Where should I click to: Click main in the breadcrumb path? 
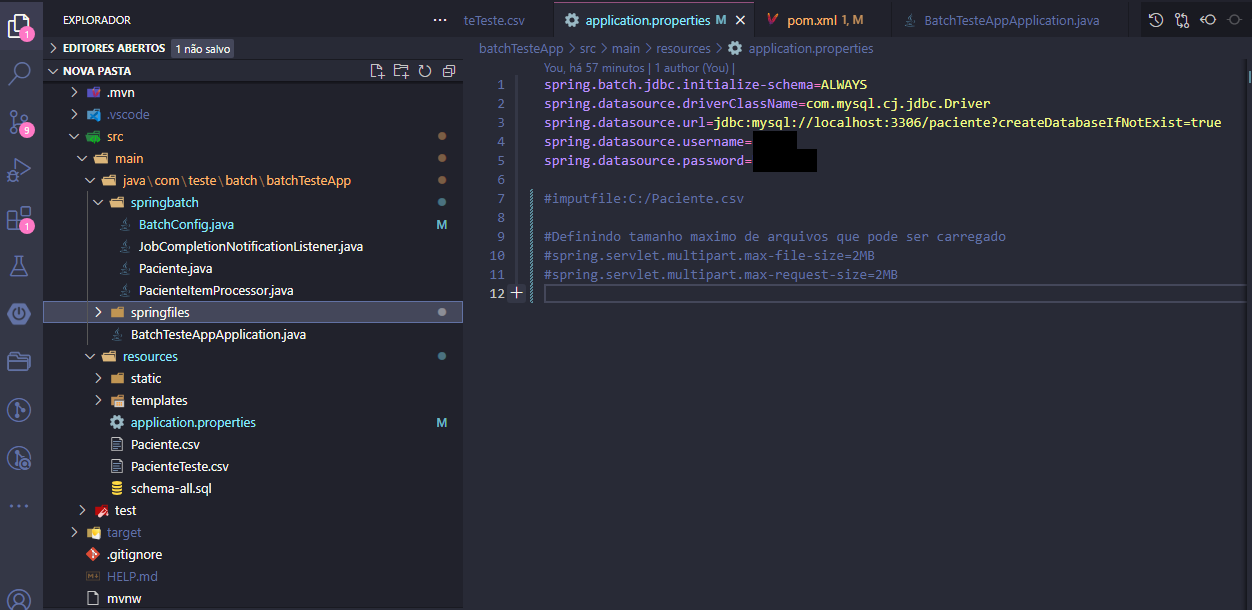coord(626,48)
